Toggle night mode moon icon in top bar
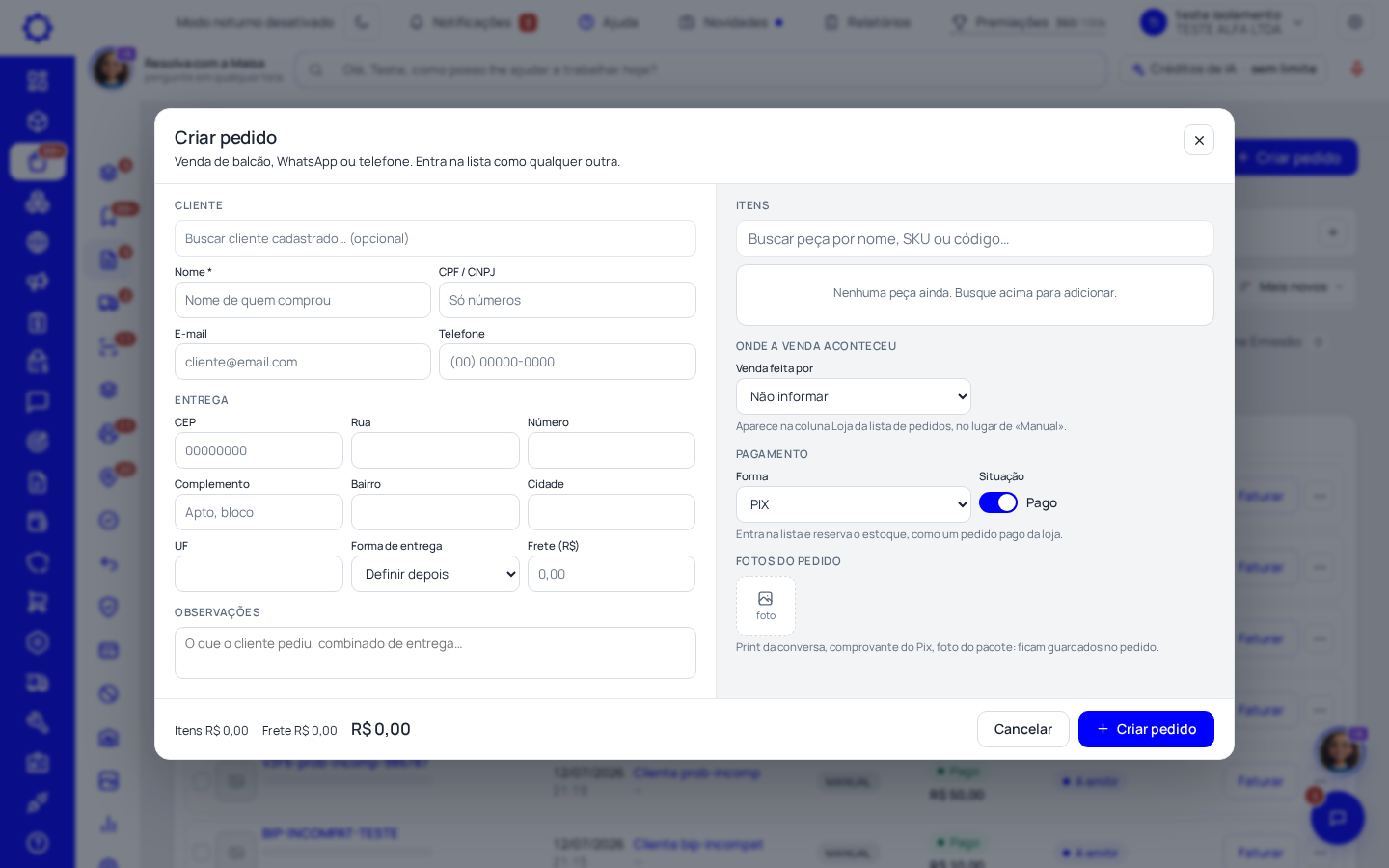Screen dimensions: 1389x868 tap(362, 22)
